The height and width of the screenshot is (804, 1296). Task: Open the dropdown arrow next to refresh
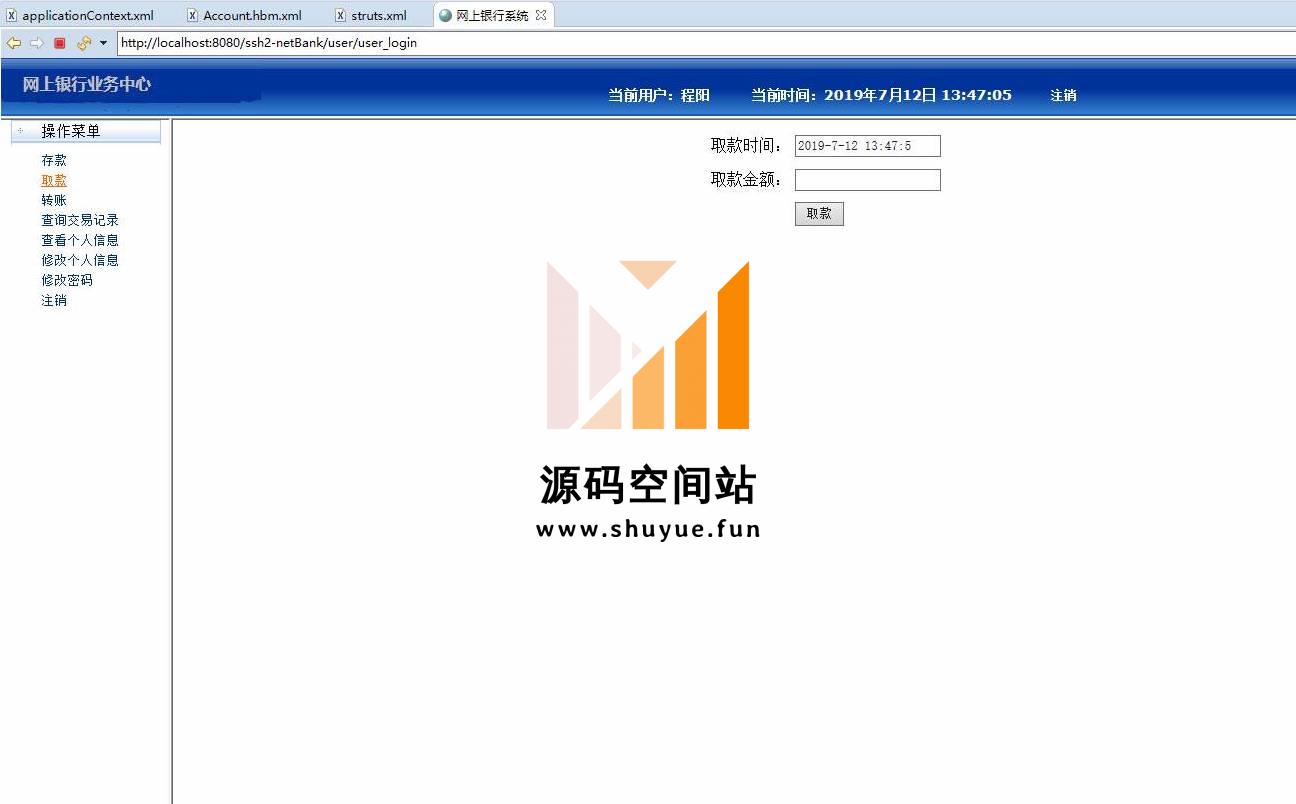(103, 43)
